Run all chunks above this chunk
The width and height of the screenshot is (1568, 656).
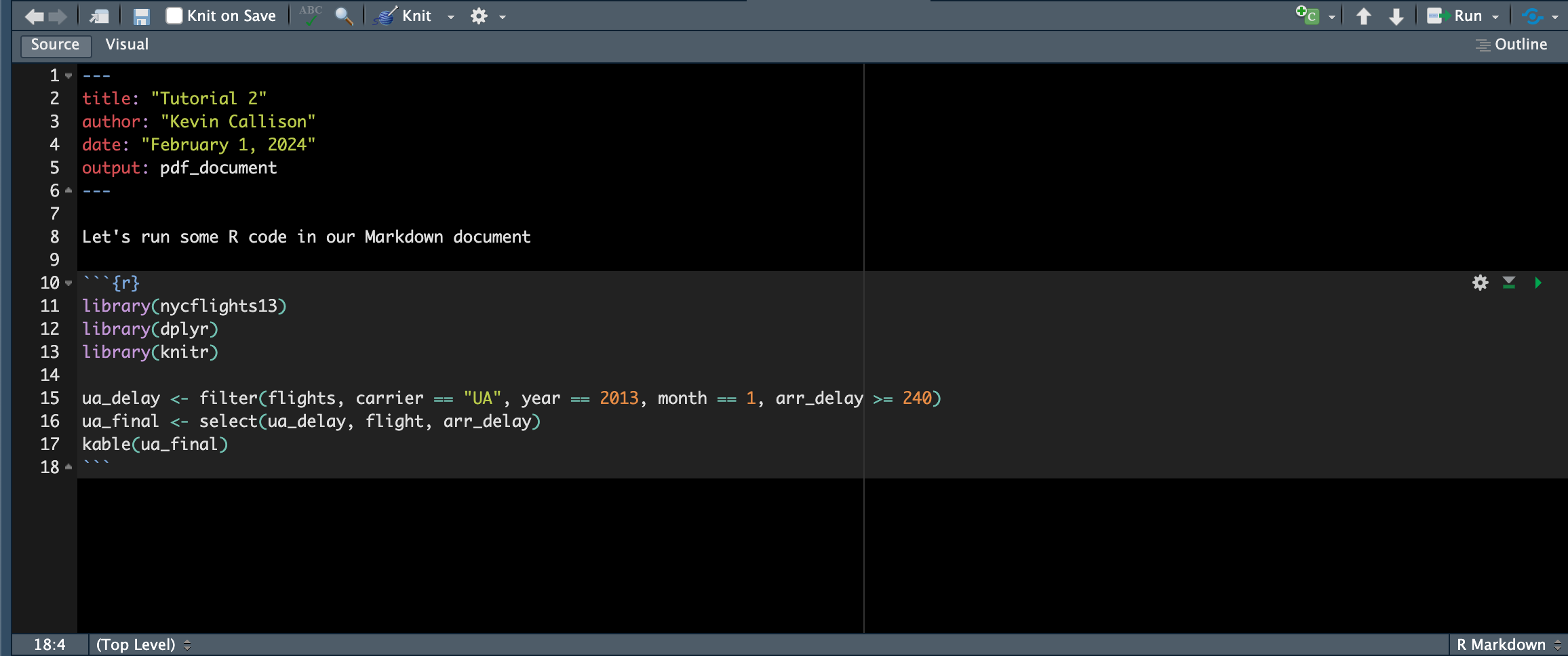tap(1509, 283)
